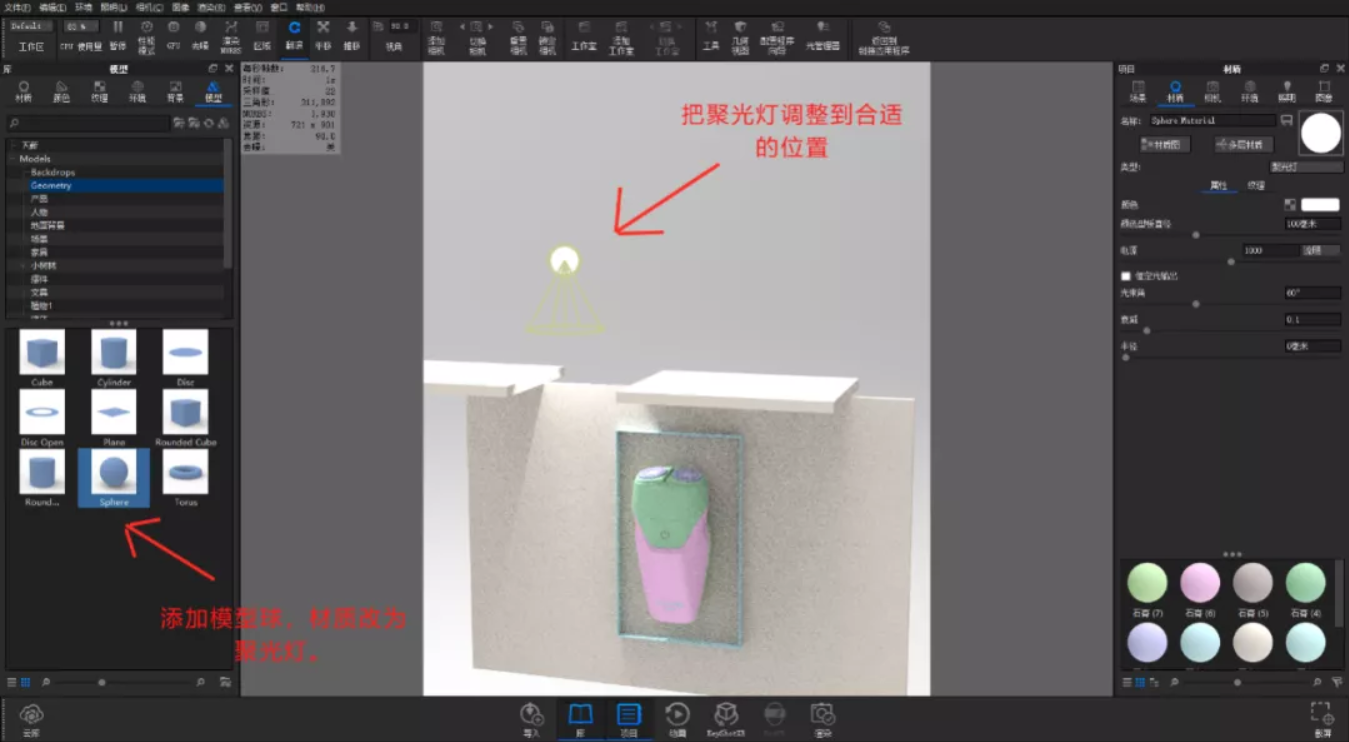
Task: Switch library to list view icon
Action: coord(12,682)
